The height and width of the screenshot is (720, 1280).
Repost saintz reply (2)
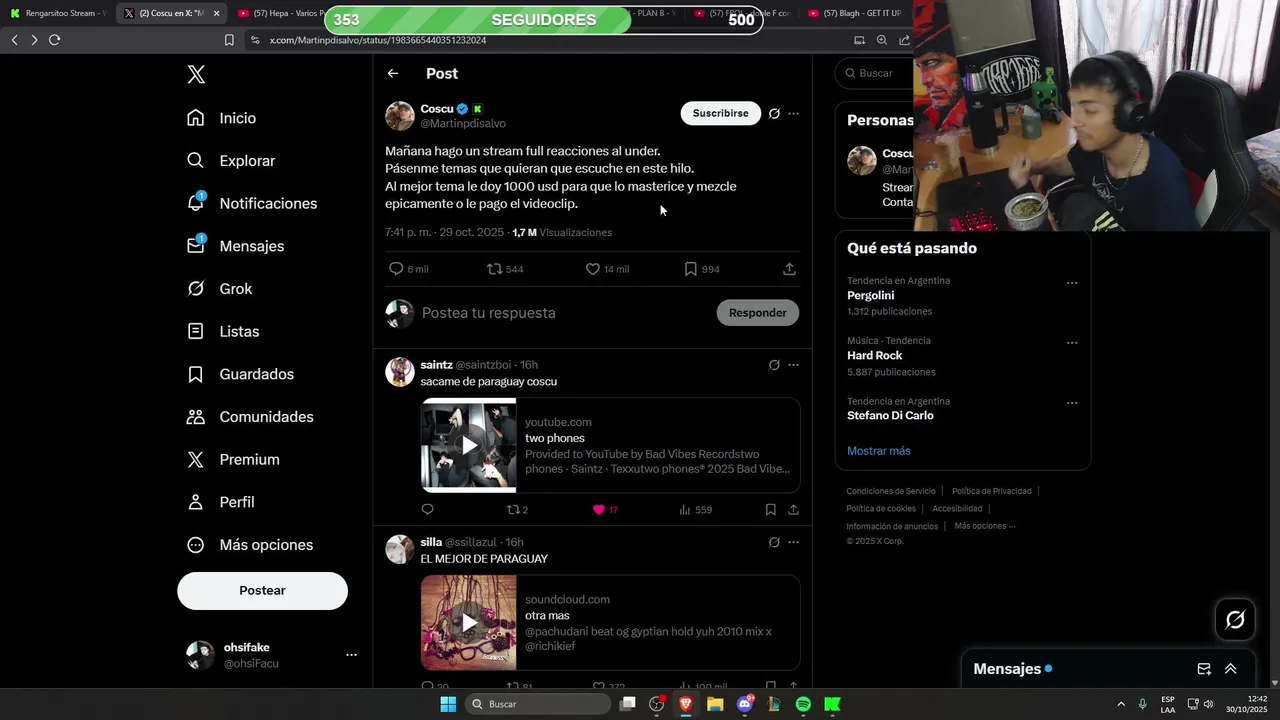[517, 510]
